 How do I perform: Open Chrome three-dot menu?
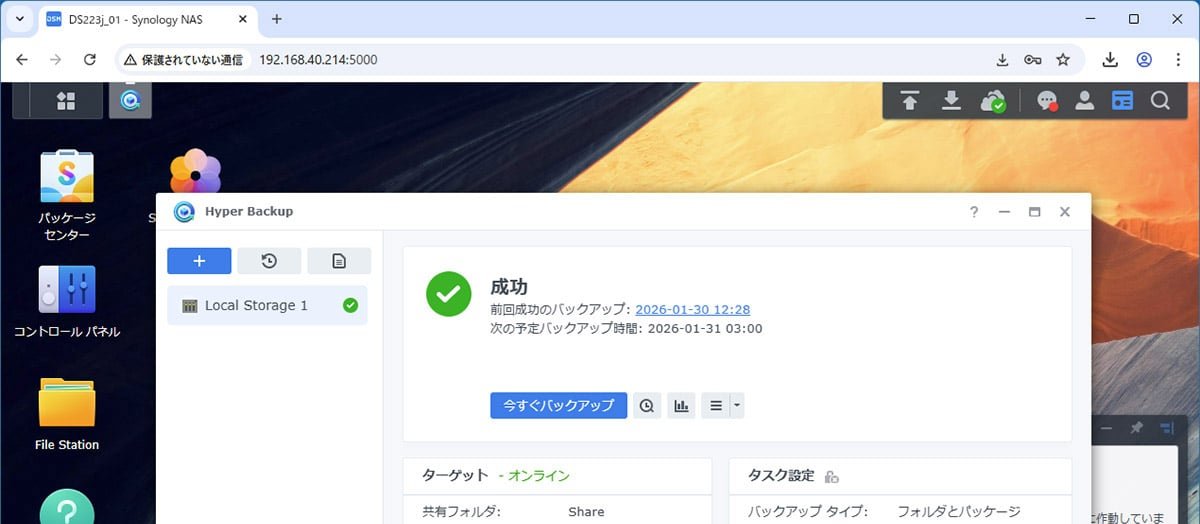tap(1177, 60)
